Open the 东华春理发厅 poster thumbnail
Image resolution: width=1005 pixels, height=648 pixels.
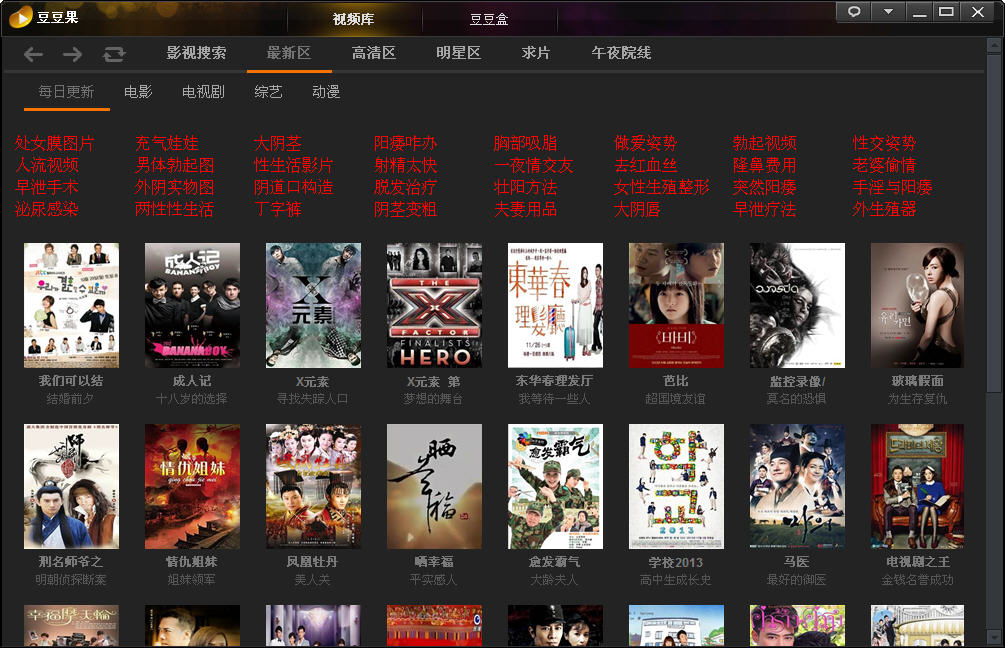coord(555,305)
